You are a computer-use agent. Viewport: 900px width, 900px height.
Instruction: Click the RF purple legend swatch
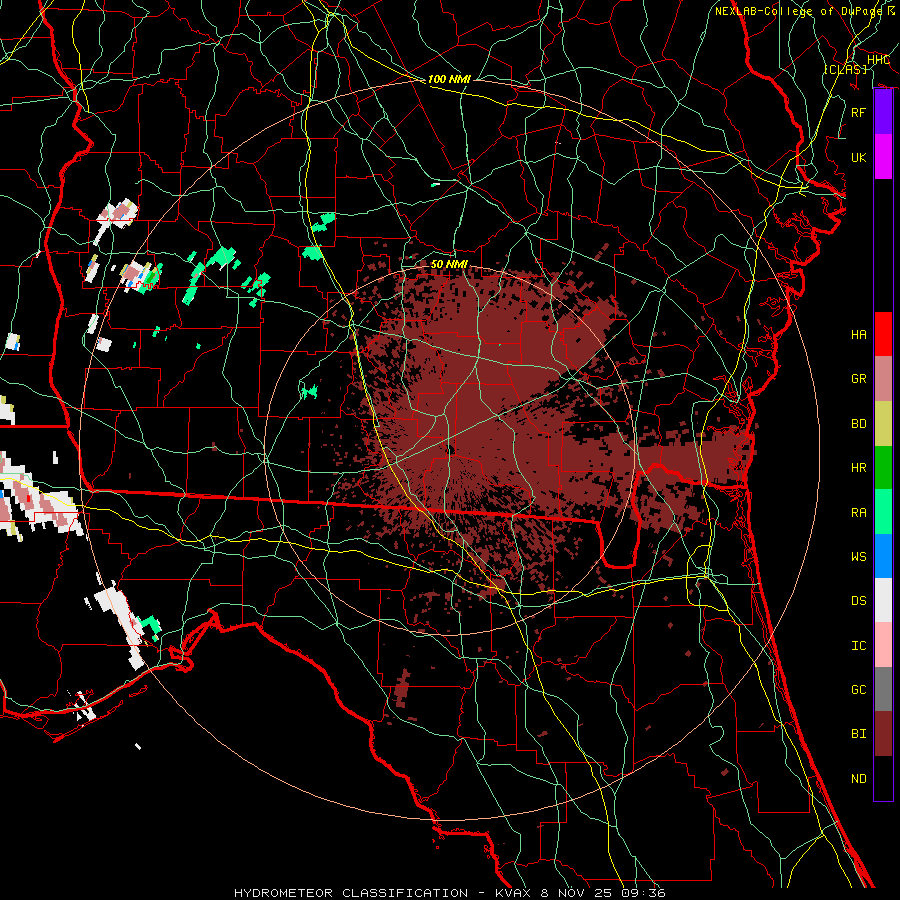click(x=883, y=112)
